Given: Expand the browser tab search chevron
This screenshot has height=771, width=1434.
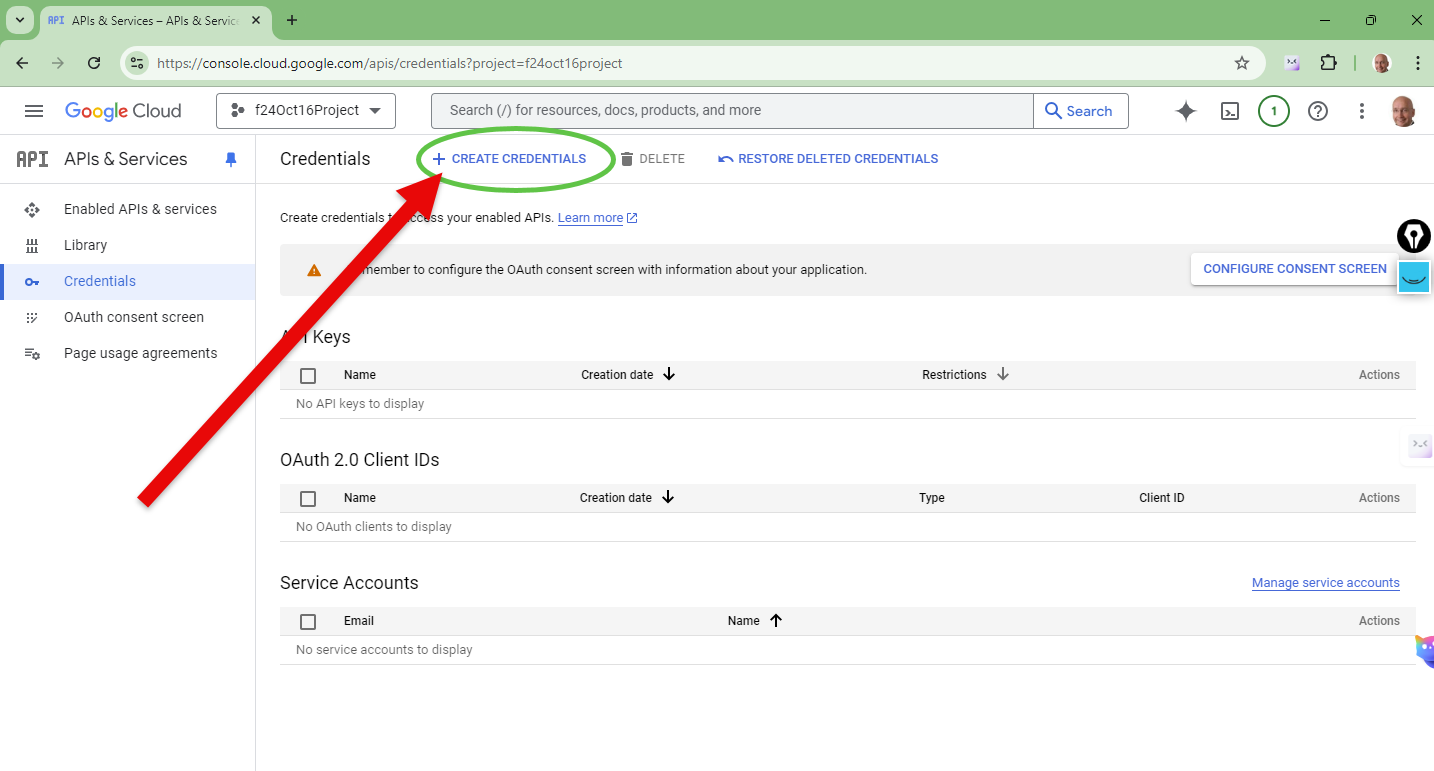Looking at the screenshot, I should (x=19, y=20).
